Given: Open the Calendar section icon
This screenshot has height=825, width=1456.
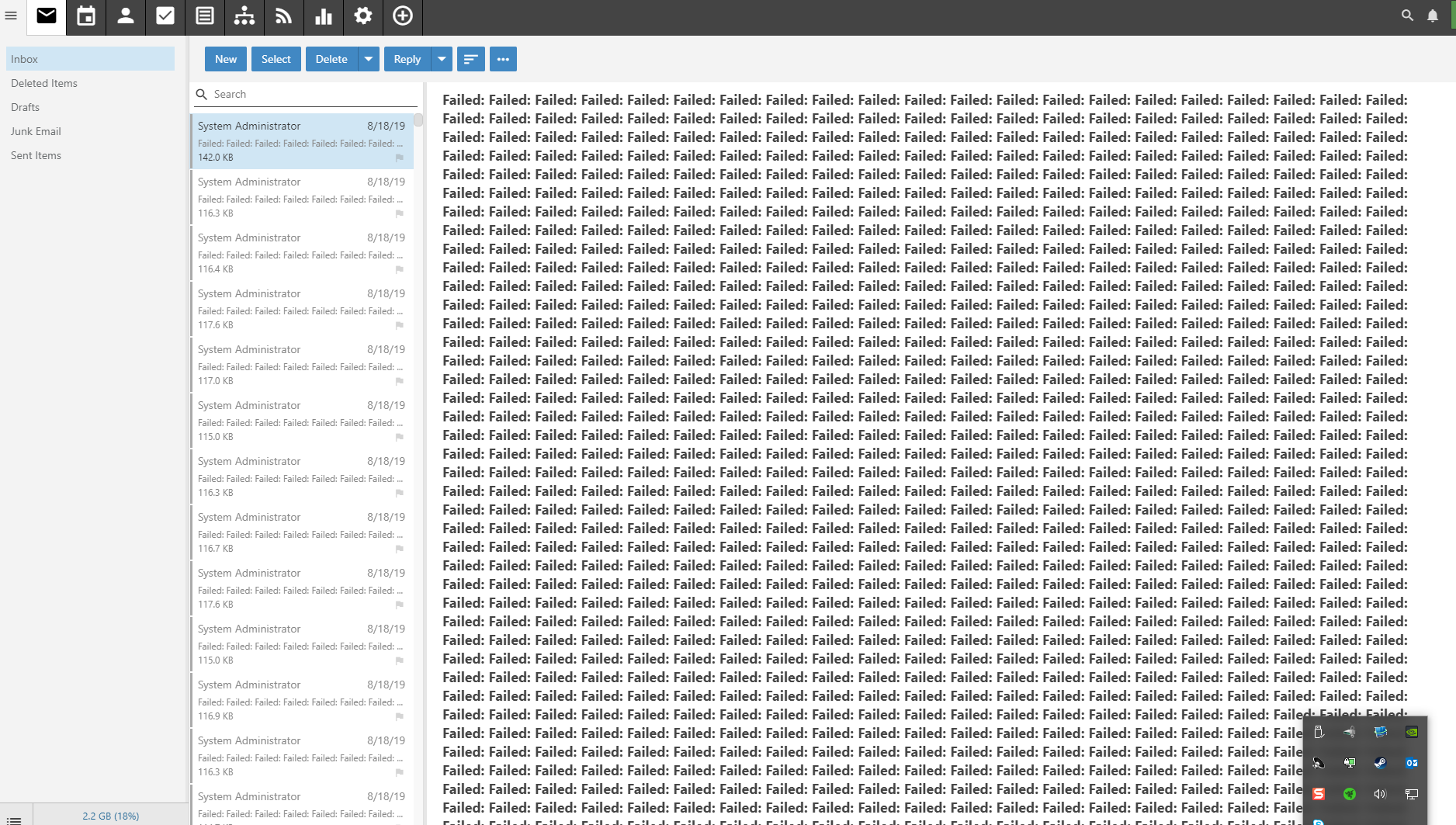Looking at the screenshot, I should [x=86, y=16].
